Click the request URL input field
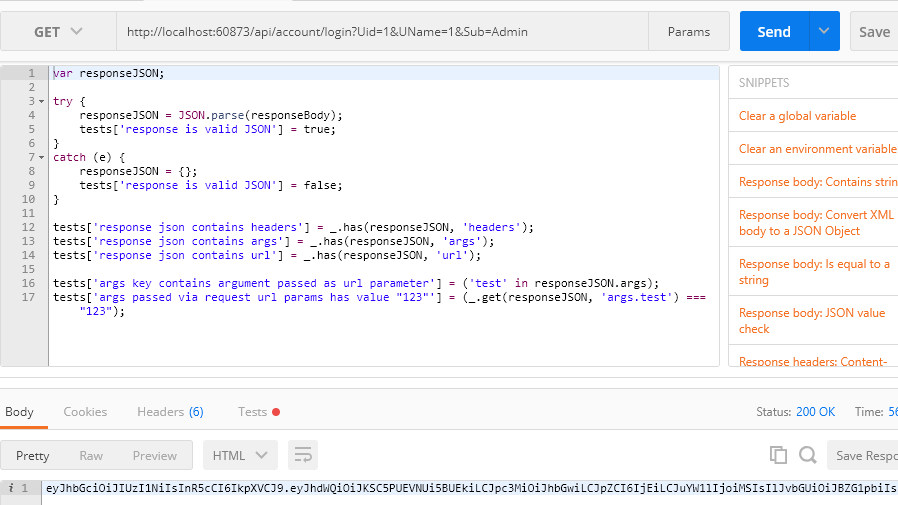This screenshot has height=505, width=898. click(x=383, y=31)
